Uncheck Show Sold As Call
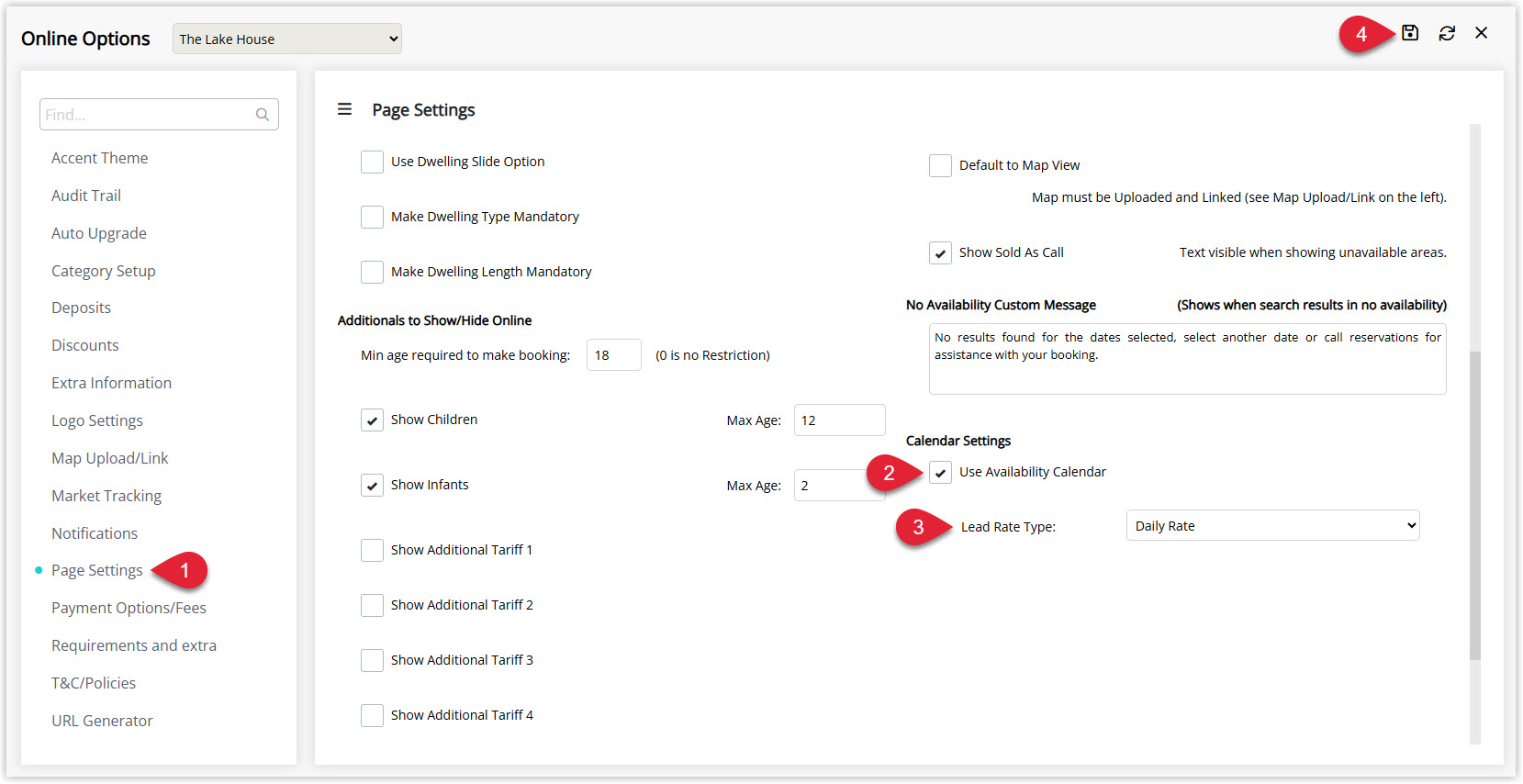This screenshot has height=784, width=1523. tap(940, 252)
